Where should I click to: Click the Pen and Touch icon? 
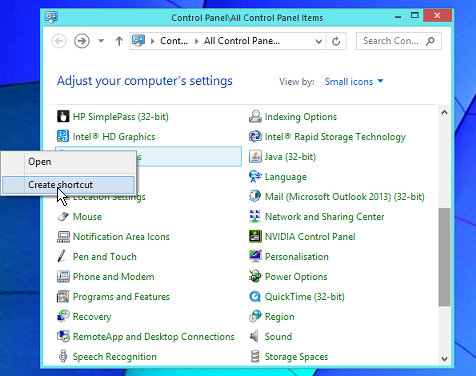click(62, 256)
